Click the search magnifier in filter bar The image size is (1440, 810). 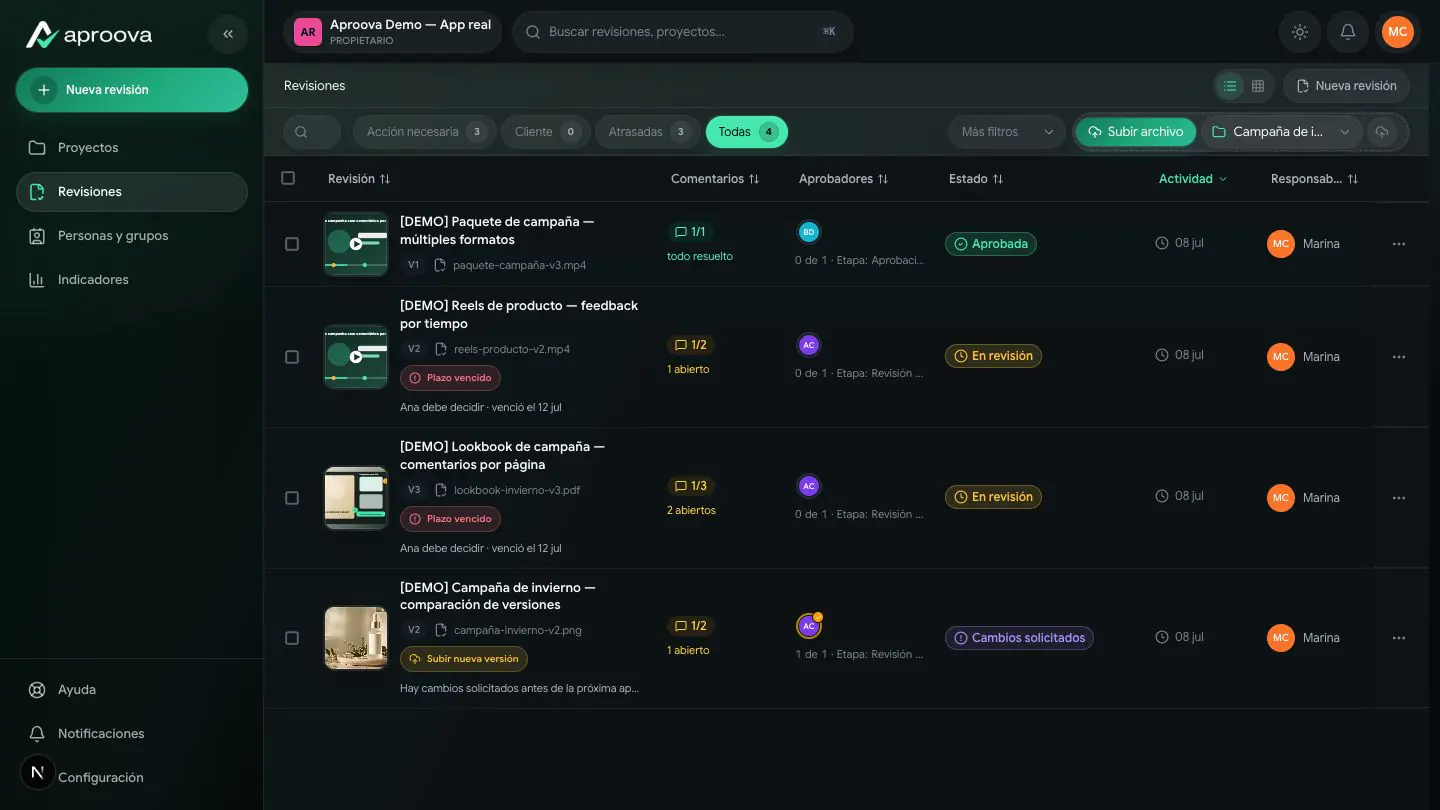pyautogui.click(x=301, y=132)
